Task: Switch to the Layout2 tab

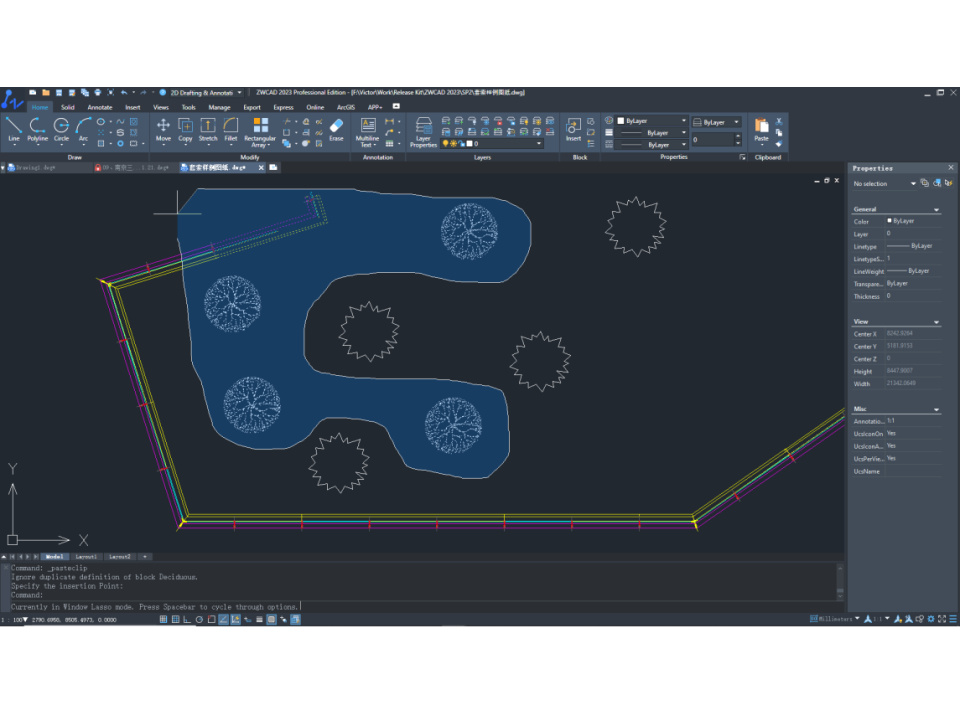Action: (x=119, y=557)
